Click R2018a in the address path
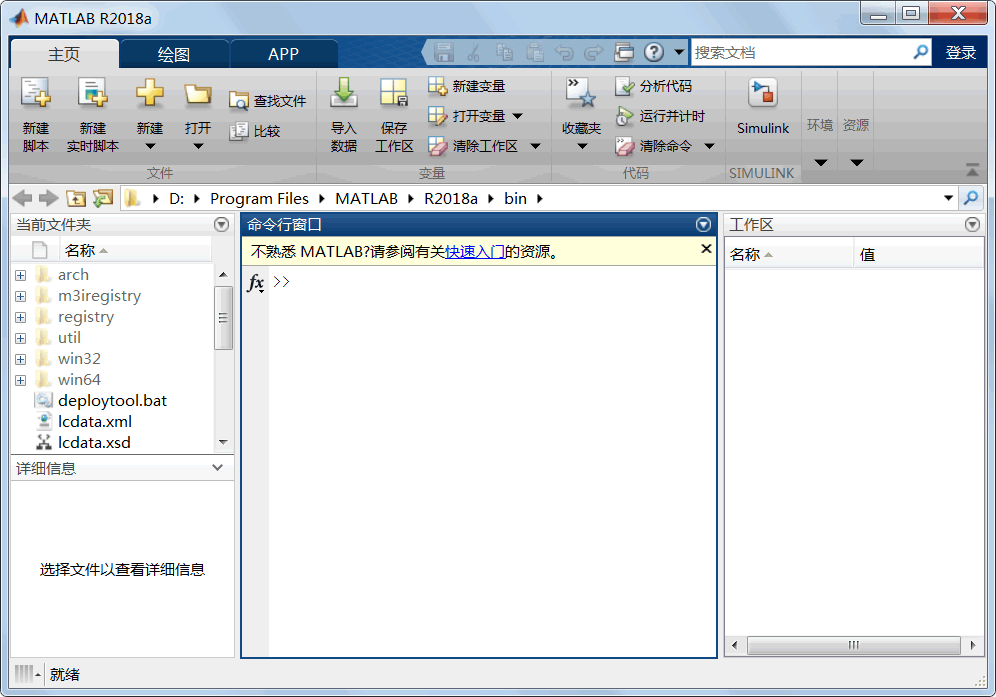996x697 pixels. pos(451,199)
